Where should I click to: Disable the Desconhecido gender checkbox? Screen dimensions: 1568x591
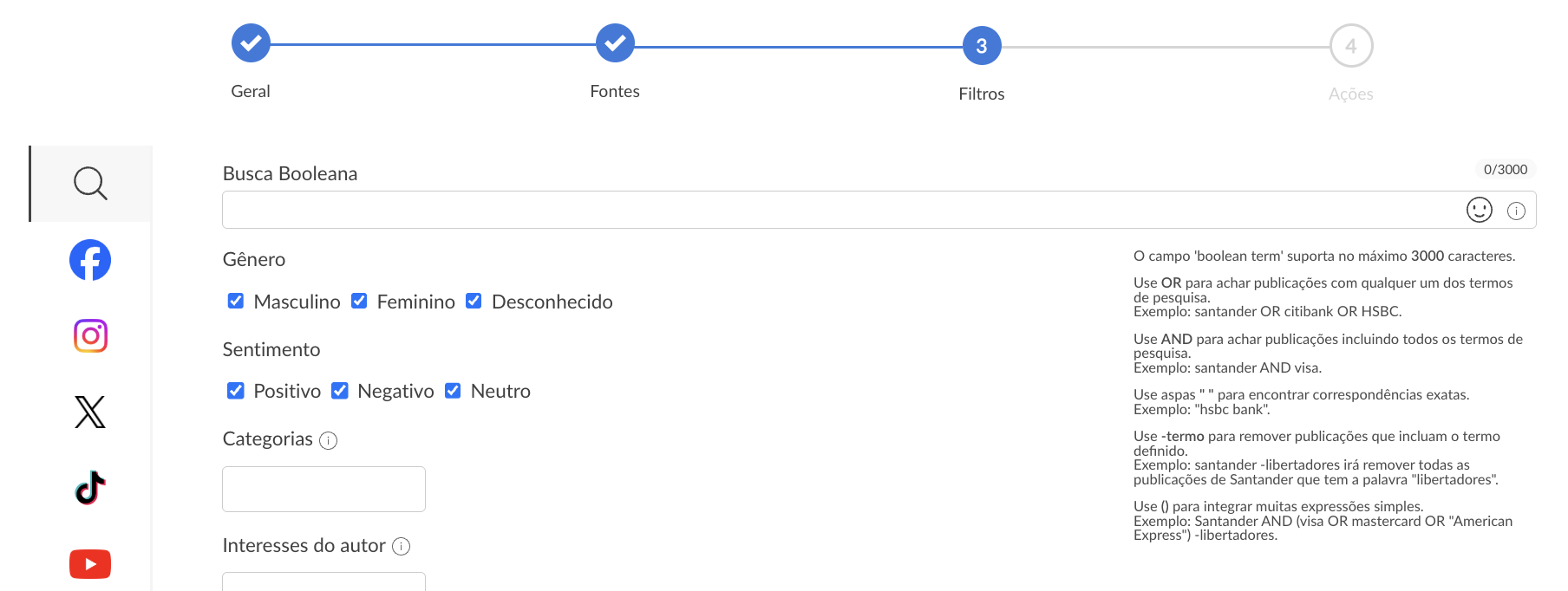click(474, 301)
